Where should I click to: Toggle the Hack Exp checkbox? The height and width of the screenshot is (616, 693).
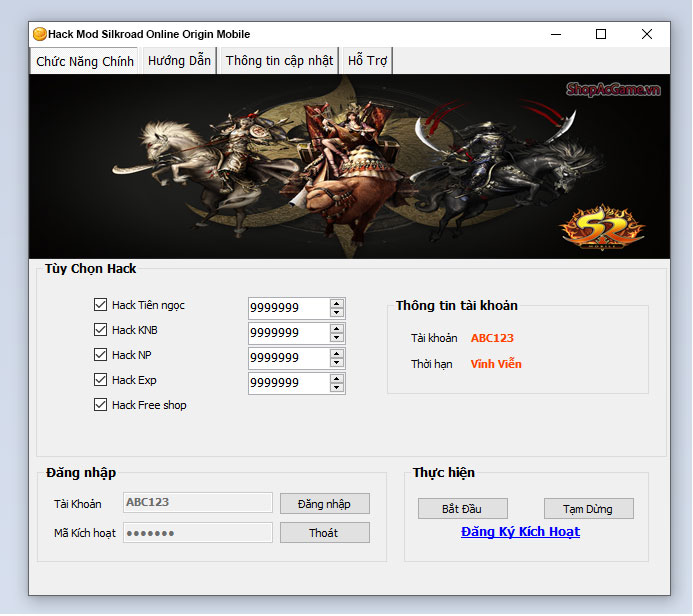(x=100, y=380)
